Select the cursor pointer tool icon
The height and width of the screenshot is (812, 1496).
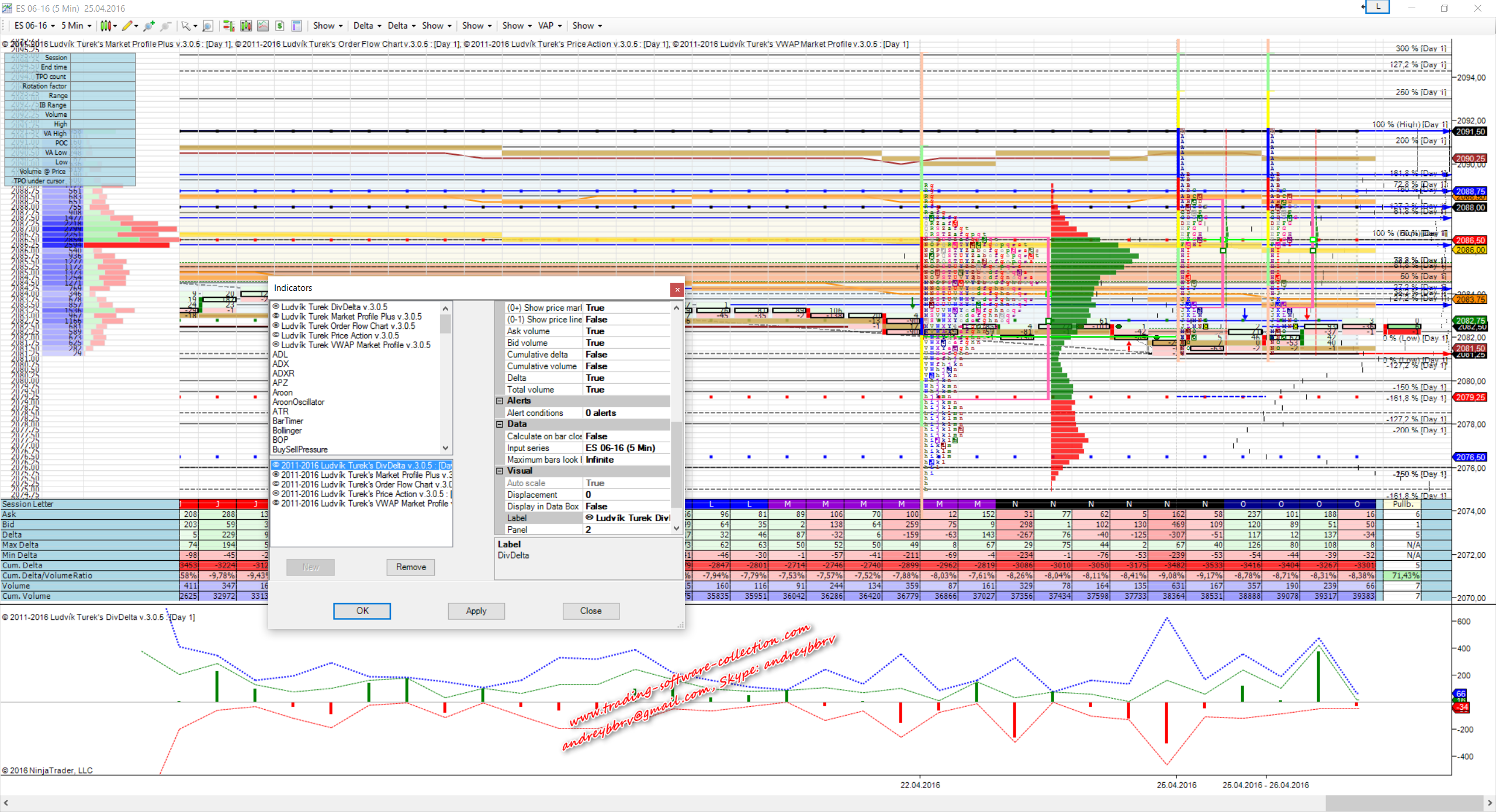pos(185,26)
